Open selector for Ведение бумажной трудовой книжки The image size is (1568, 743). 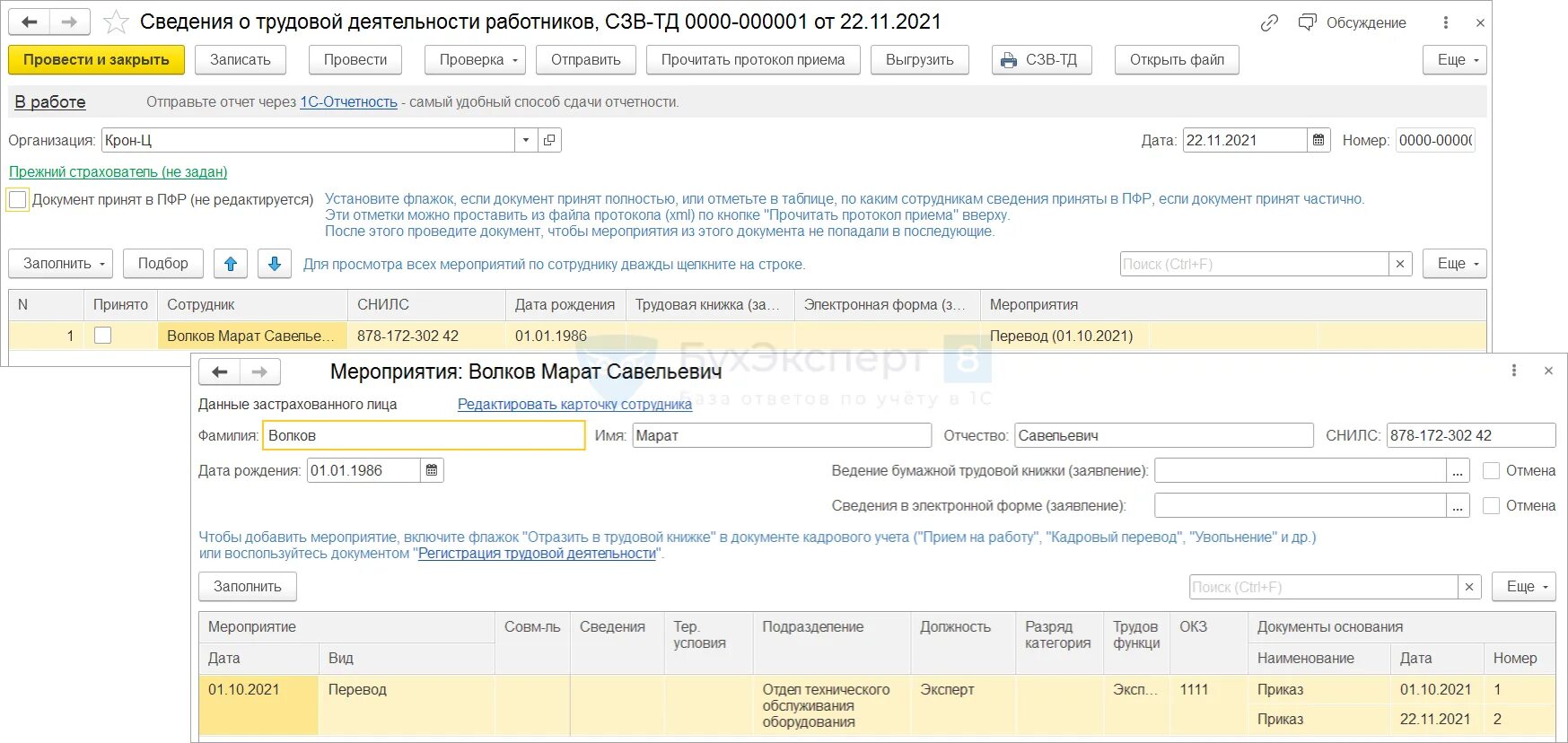(1458, 471)
